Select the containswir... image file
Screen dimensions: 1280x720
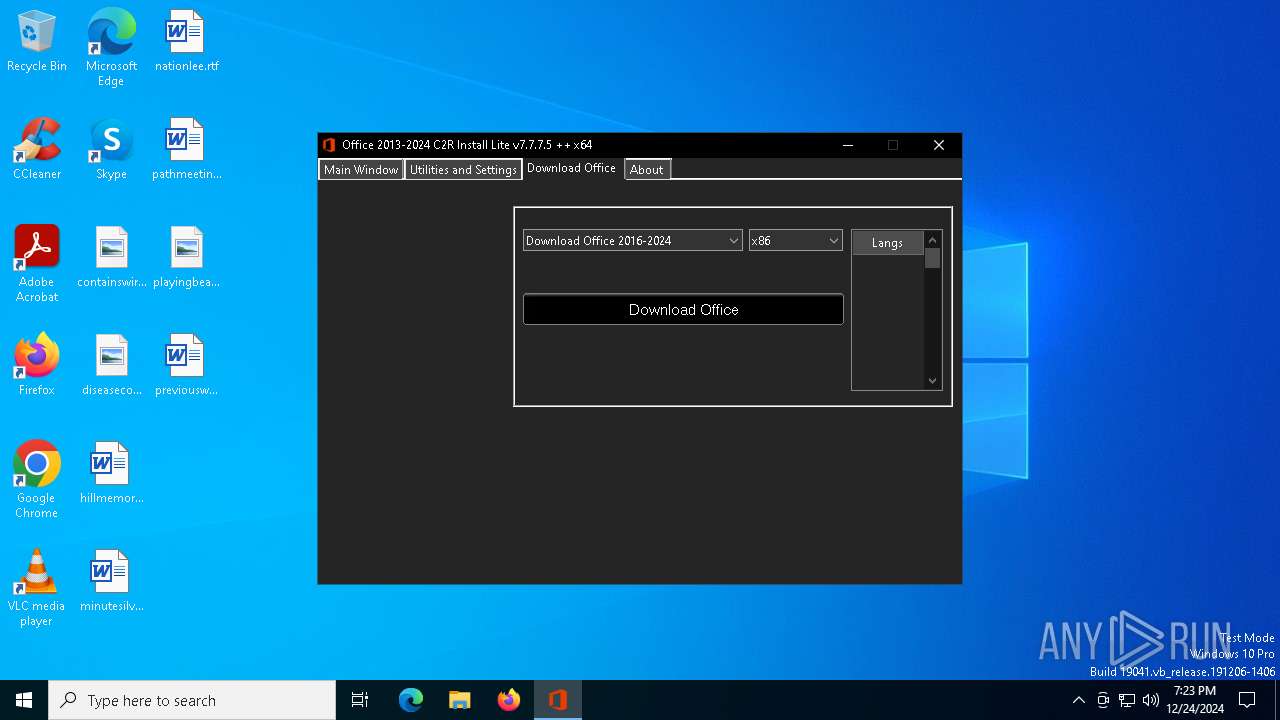pos(111,257)
